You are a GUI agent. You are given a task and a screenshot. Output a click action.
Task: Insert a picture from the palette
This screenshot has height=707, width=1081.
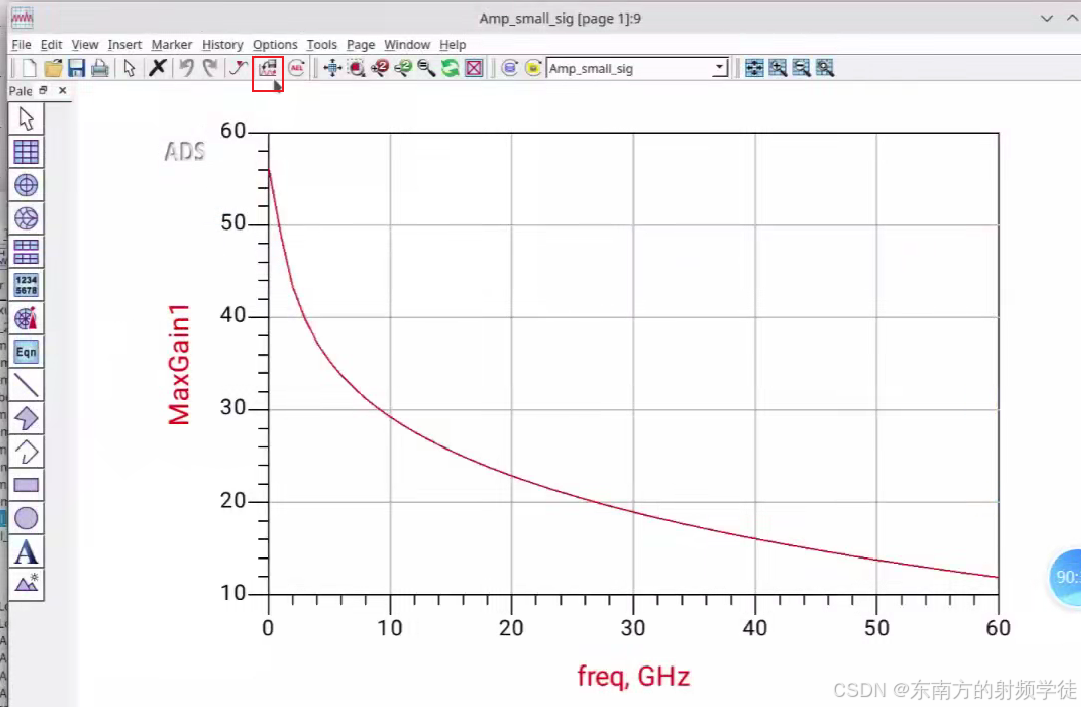coord(26,584)
